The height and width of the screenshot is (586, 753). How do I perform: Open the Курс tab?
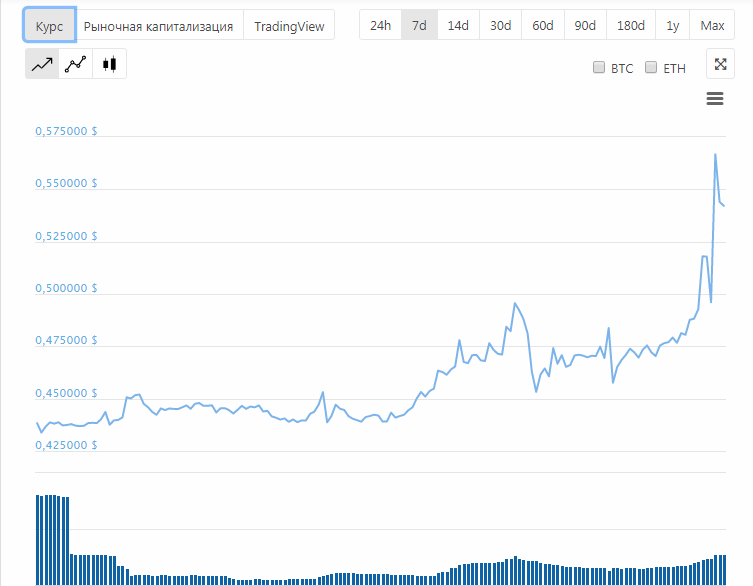click(49, 25)
